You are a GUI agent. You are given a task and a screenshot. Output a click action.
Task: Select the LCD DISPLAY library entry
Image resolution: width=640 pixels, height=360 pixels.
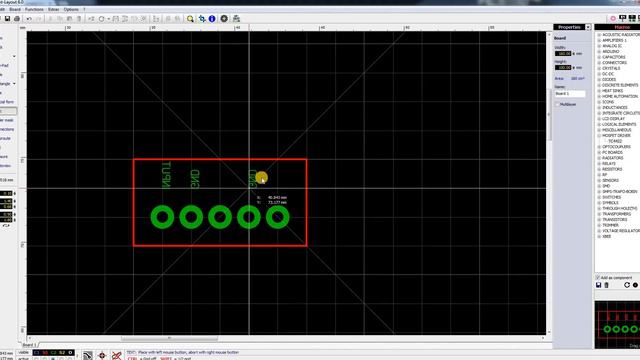pos(613,119)
